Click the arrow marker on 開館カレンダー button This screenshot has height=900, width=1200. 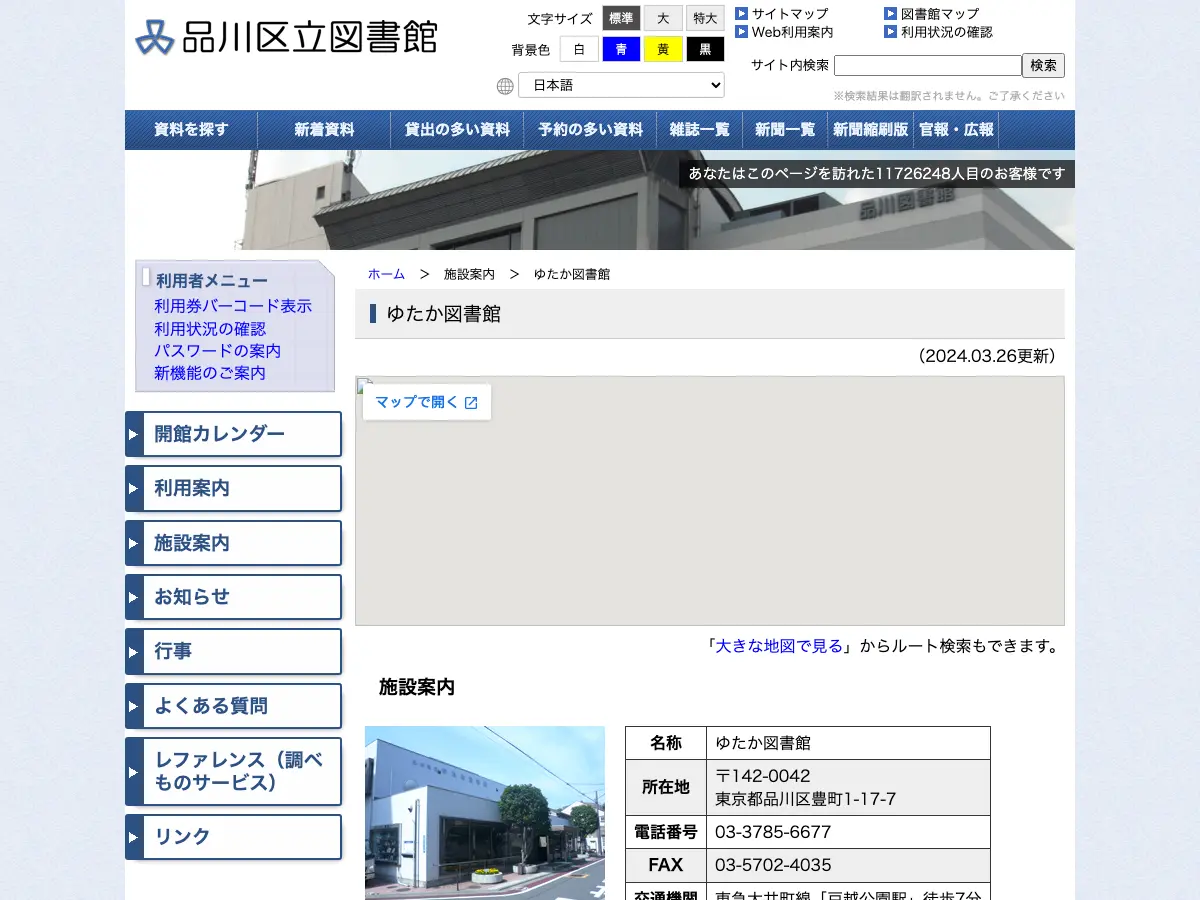133,435
